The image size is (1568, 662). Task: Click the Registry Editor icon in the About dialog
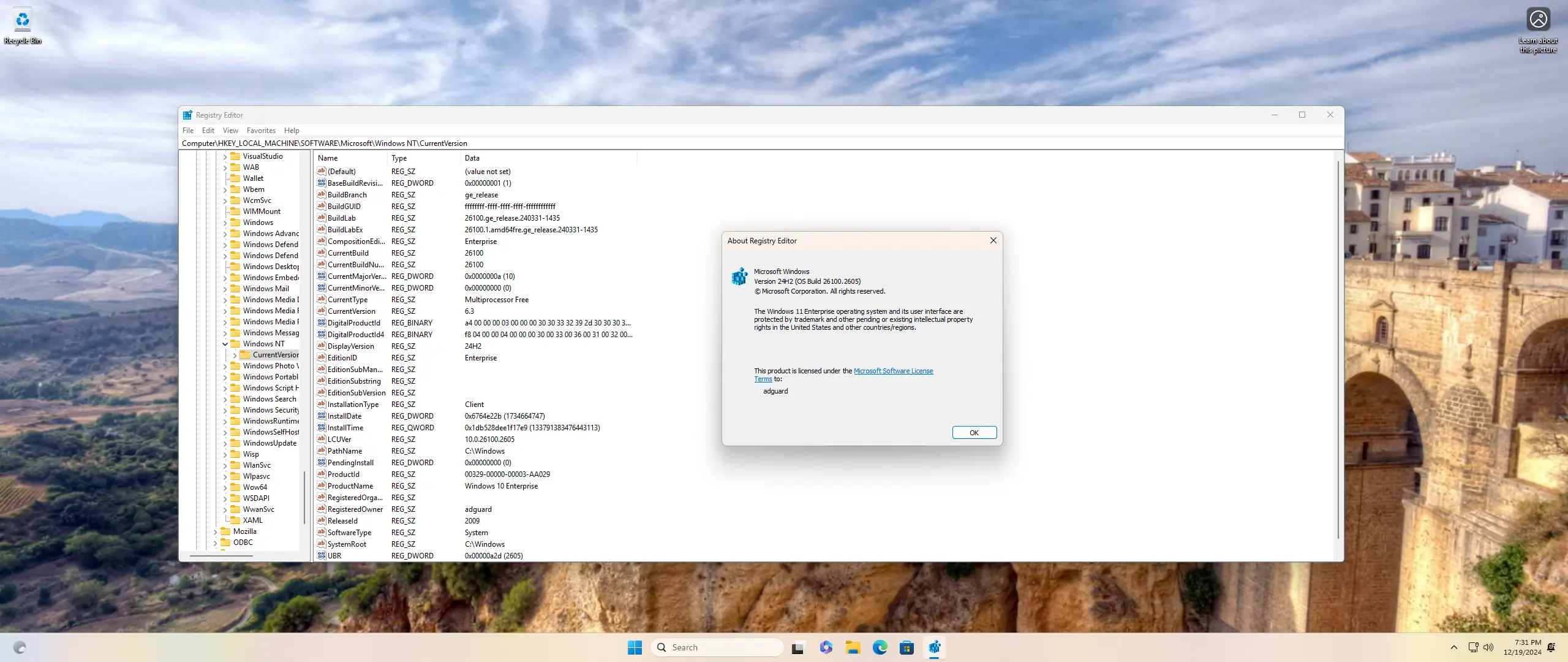pos(739,276)
